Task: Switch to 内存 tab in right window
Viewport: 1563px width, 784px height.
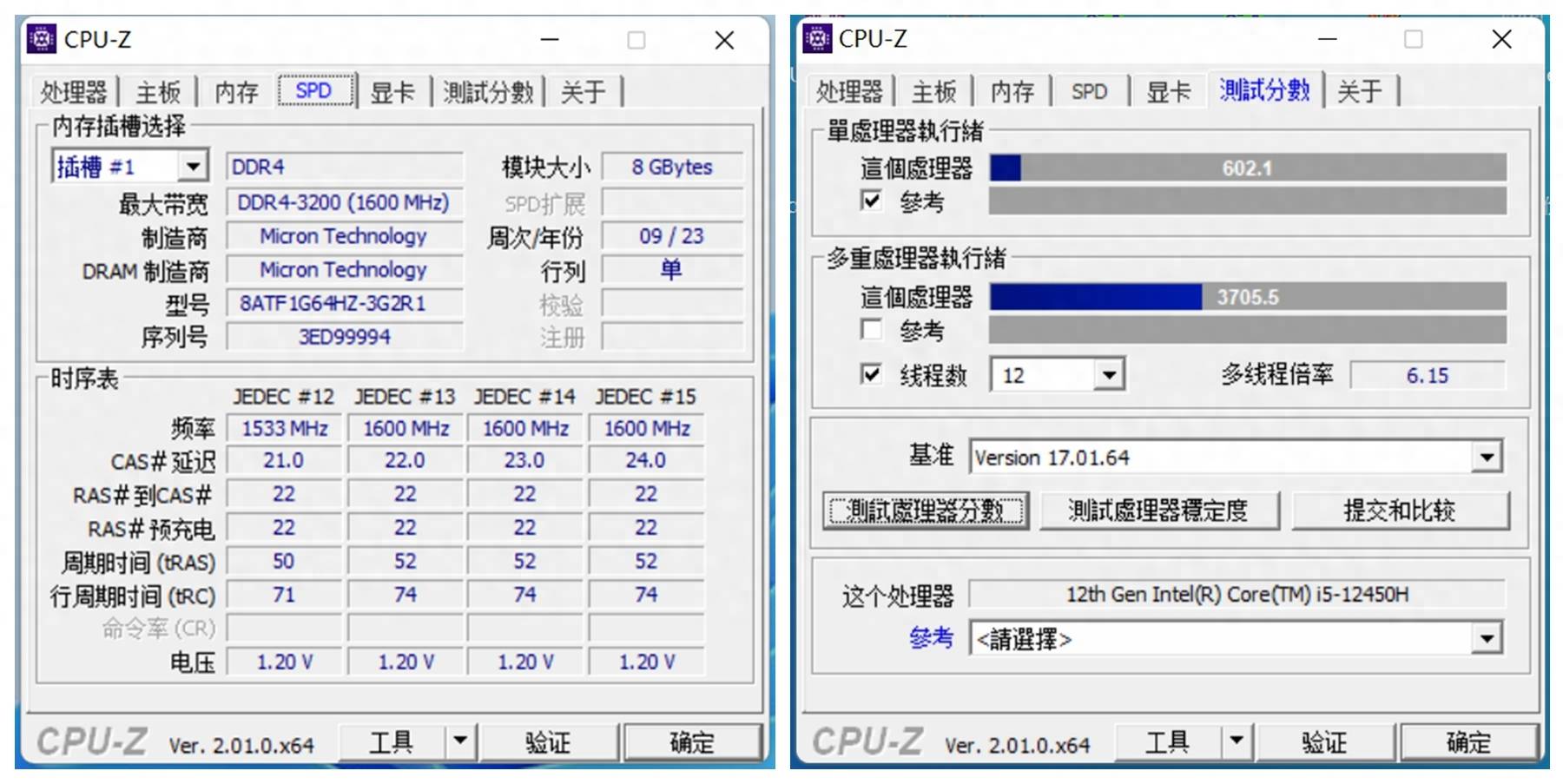Action: point(1012,90)
